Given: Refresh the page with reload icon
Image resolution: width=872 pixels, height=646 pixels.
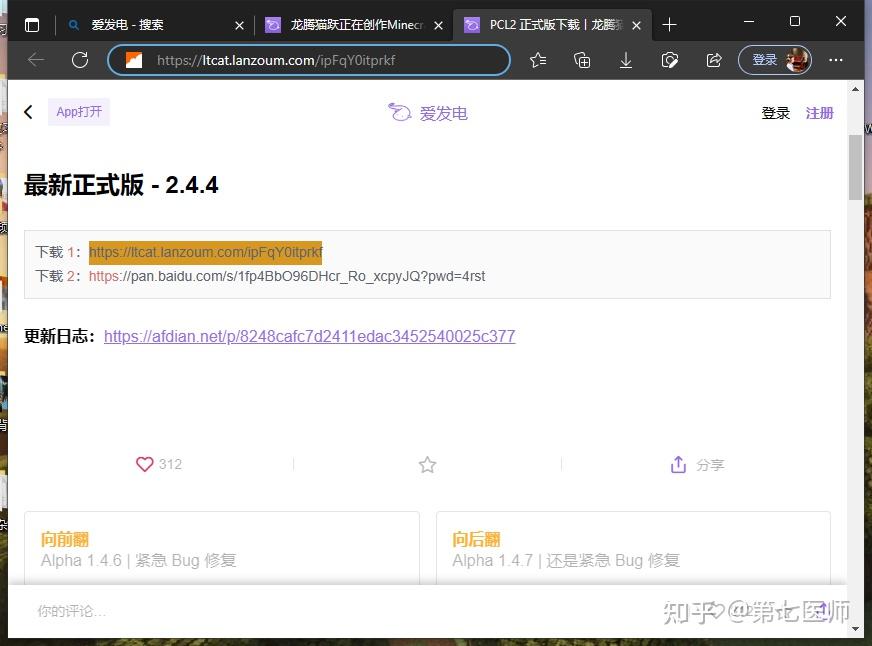Looking at the screenshot, I should pos(80,60).
